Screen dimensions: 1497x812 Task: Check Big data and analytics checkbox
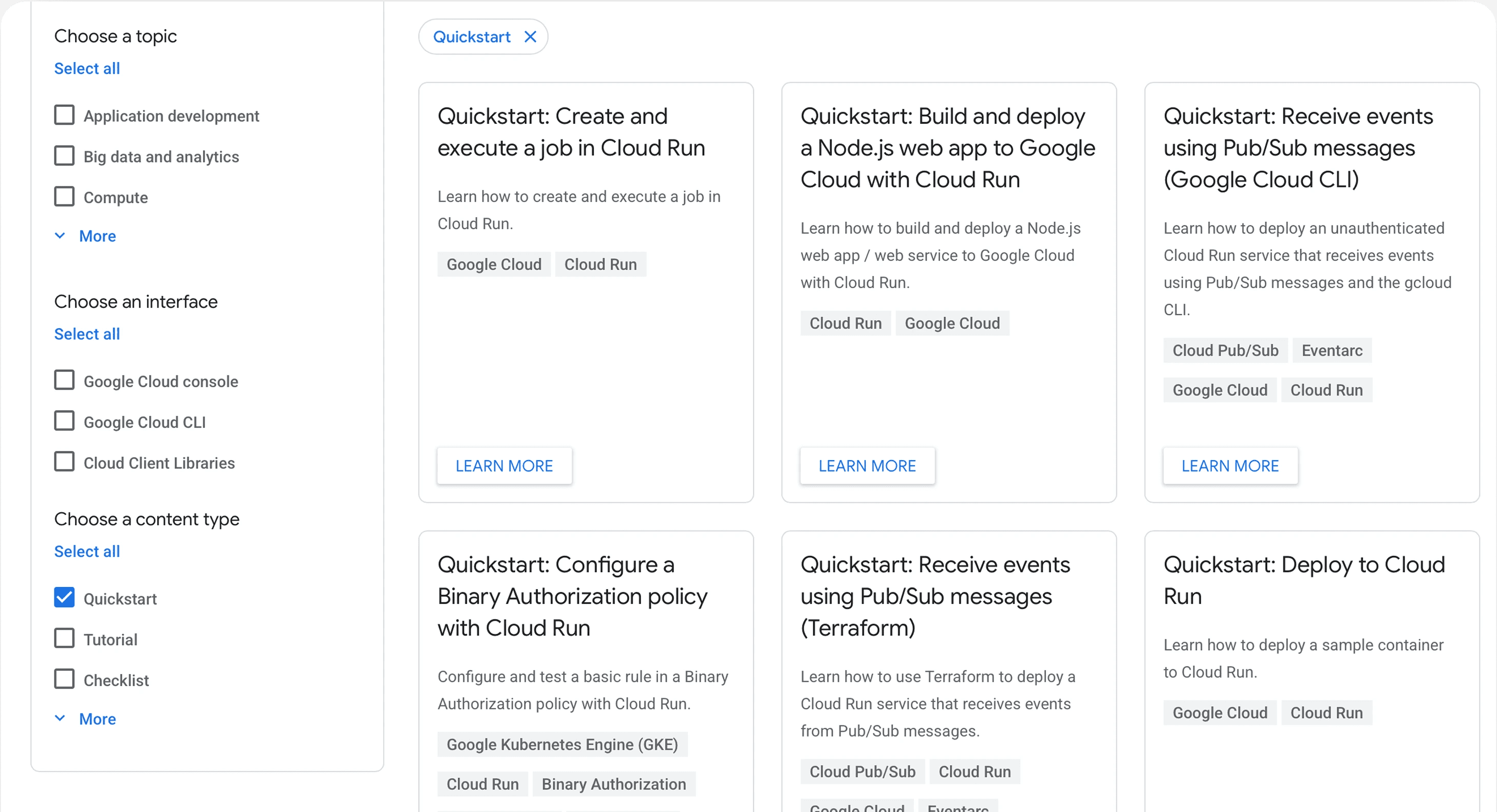(65, 156)
